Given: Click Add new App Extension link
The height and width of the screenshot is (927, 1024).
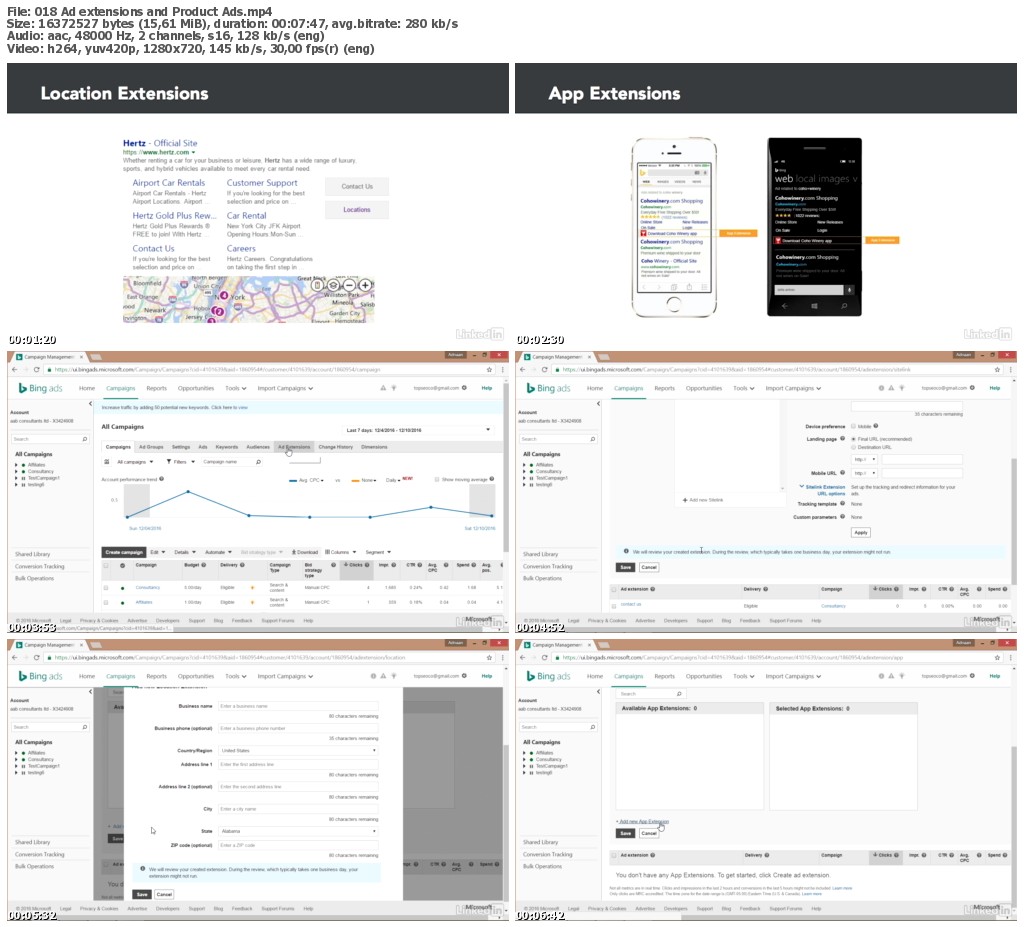Looking at the screenshot, I should 643,821.
